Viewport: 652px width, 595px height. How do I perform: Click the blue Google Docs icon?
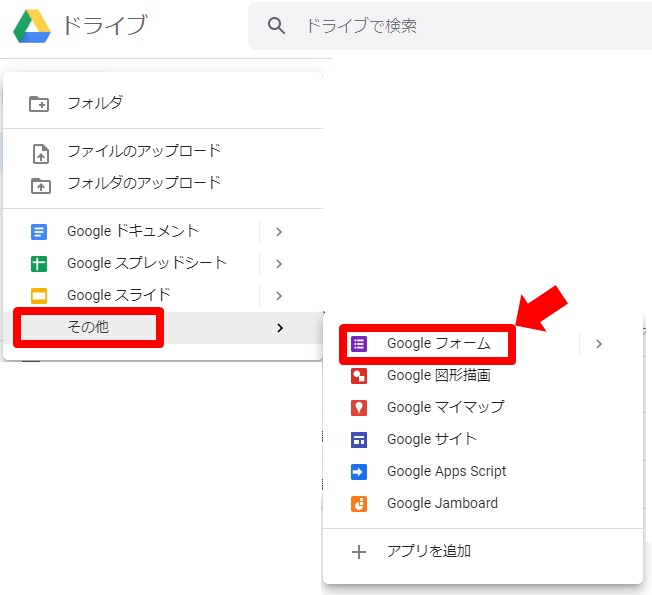39,232
